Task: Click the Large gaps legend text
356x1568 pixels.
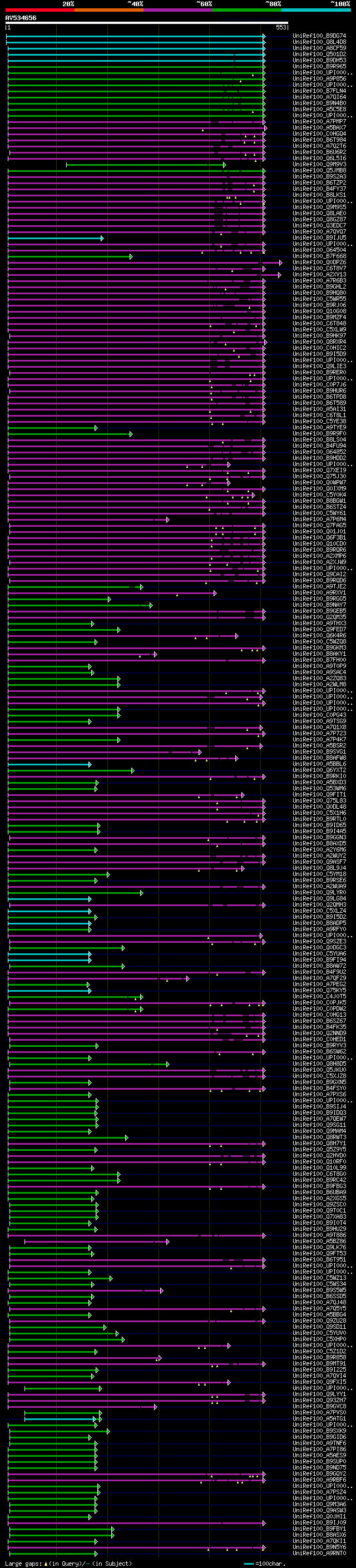Action: click(68, 1564)
